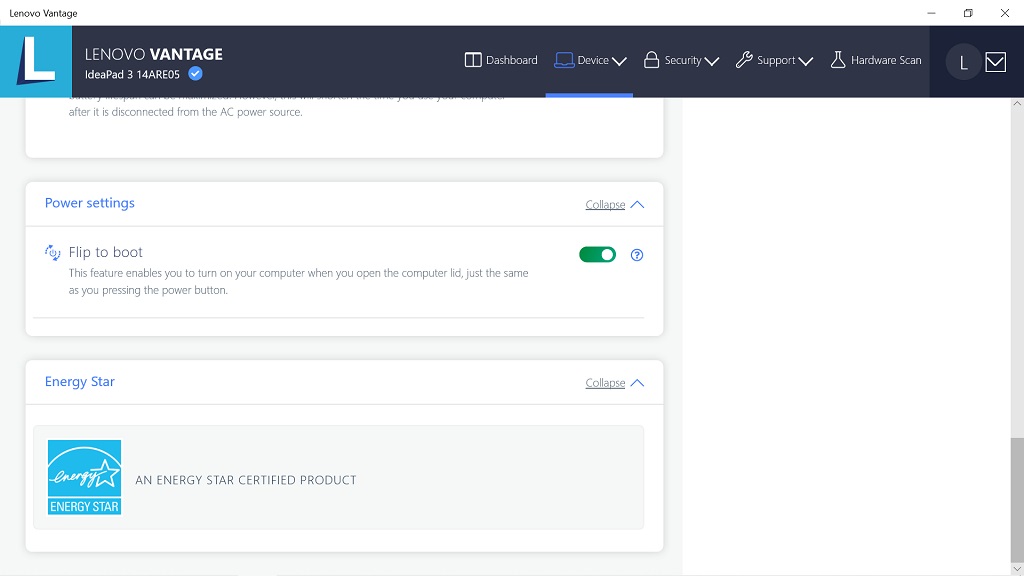Collapse the Power settings section
This screenshot has height=576, width=1024.
(x=605, y=204)
